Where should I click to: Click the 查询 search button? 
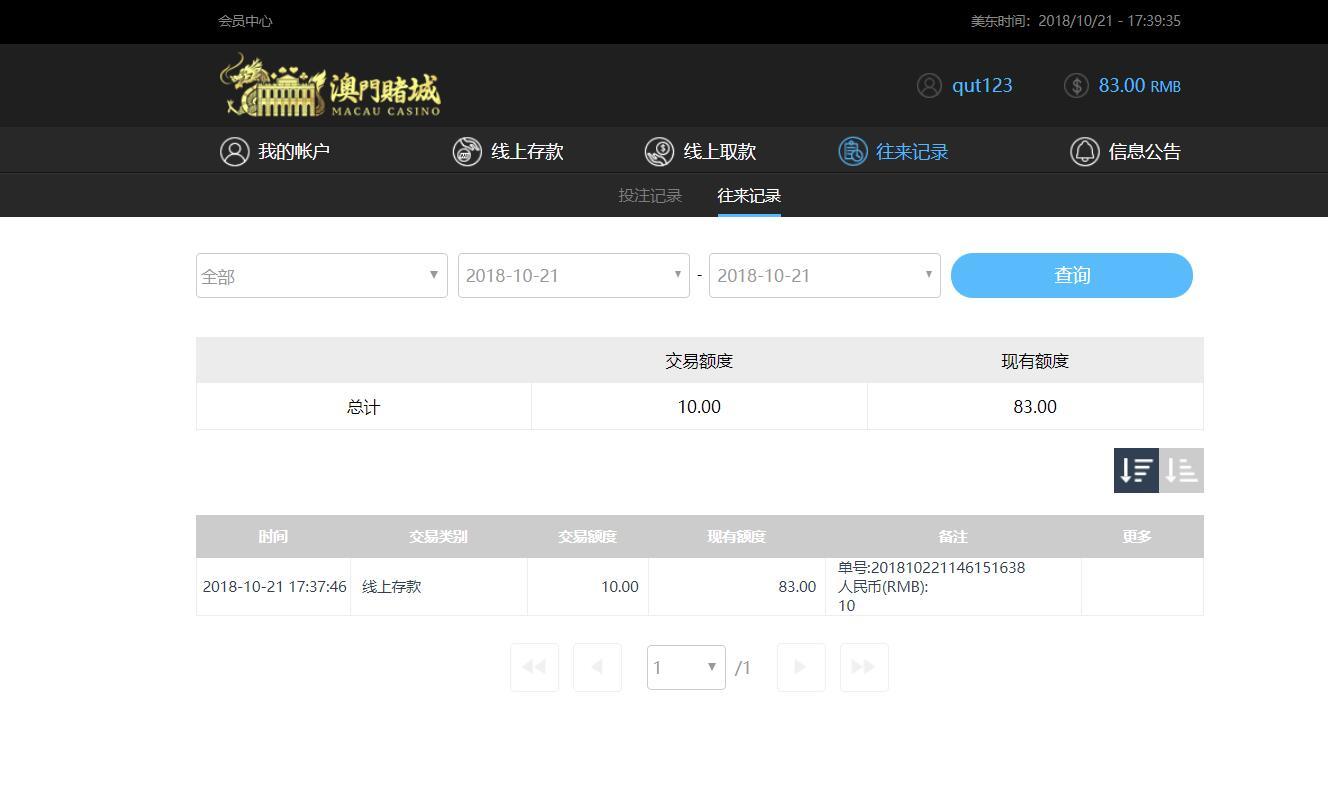pos(1072,275)
